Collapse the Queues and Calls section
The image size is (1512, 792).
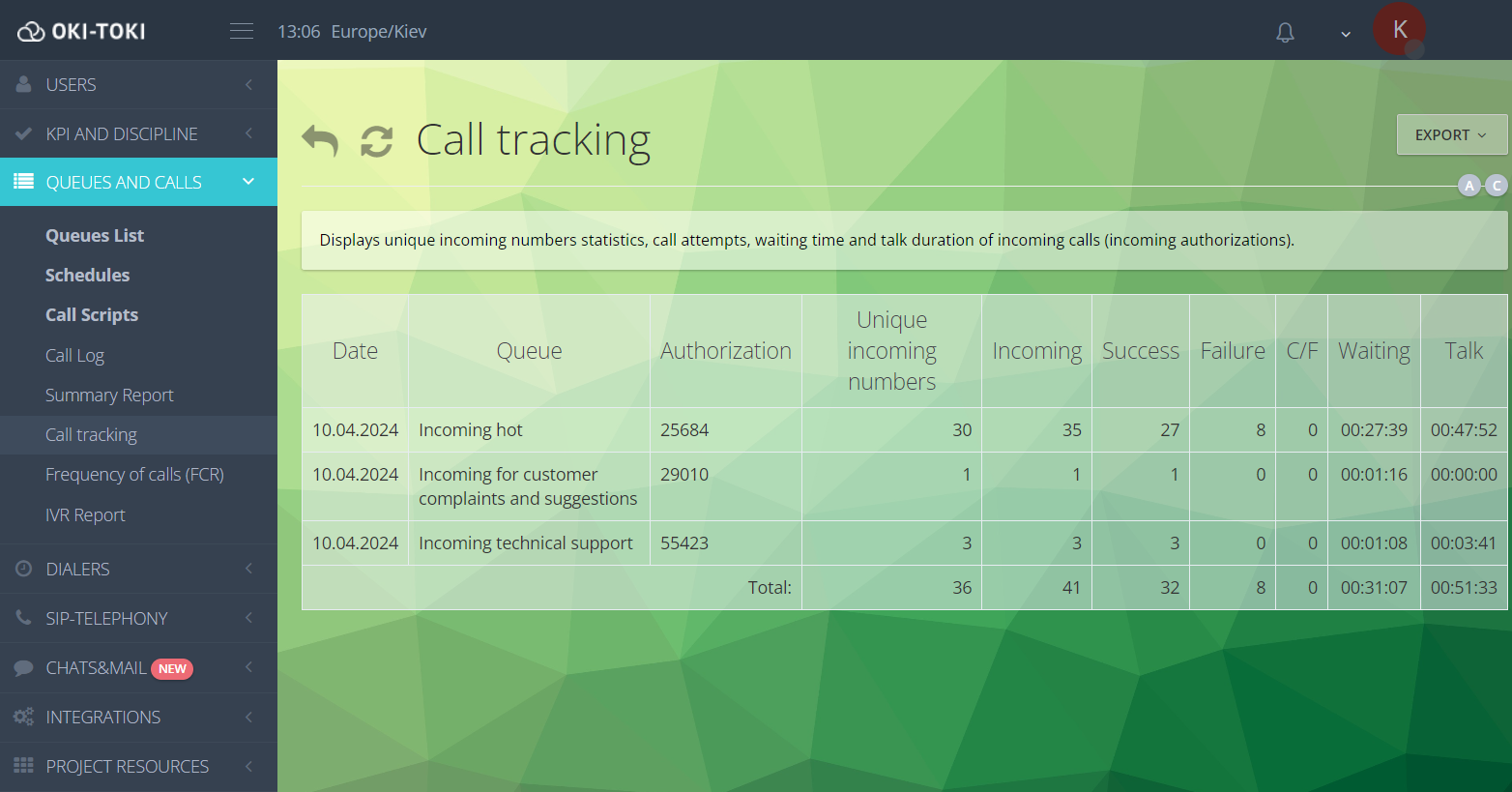pos(247,181)
